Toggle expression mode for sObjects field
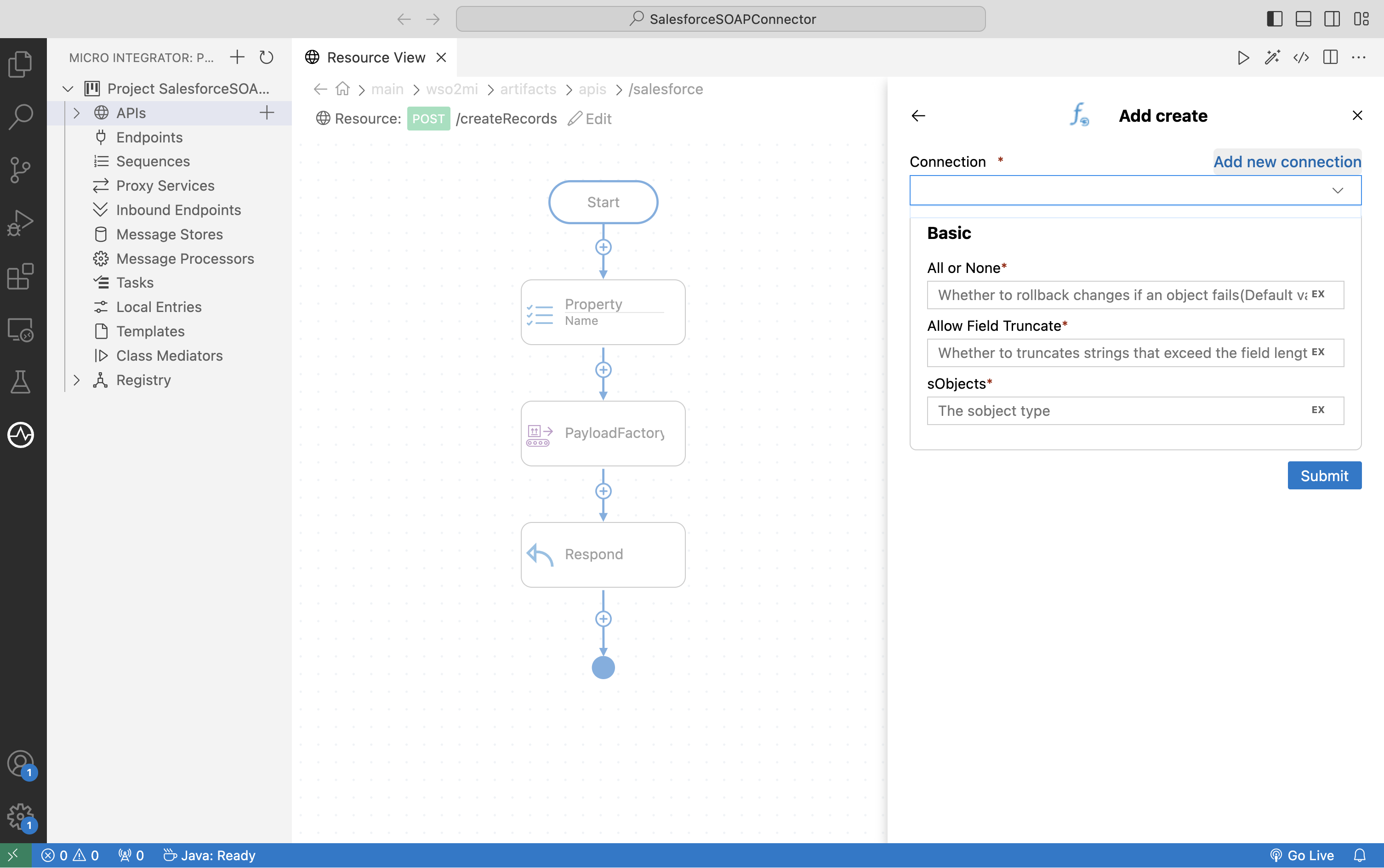 pyautogui.click(x=1318, y=410)
